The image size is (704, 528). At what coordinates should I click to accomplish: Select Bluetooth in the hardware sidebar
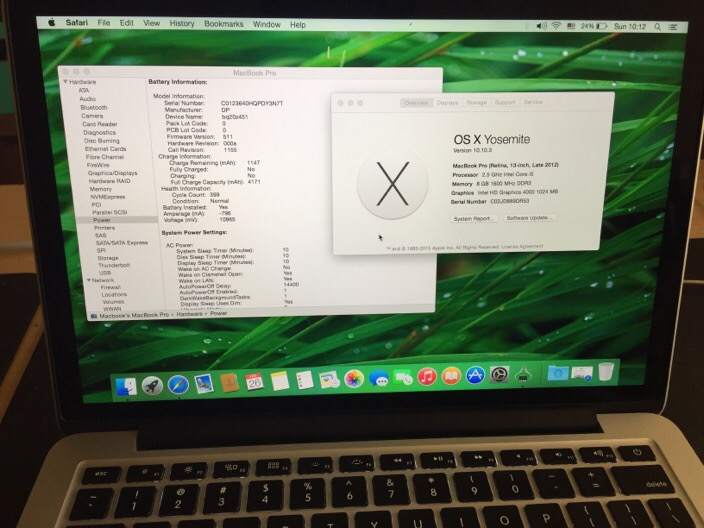(x=93, y=107)
